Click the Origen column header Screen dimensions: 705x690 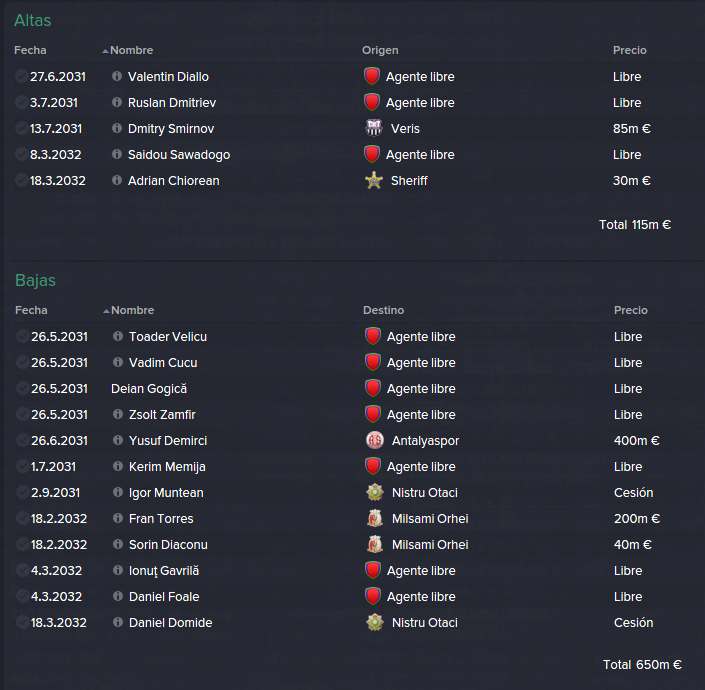click(380, 50)
